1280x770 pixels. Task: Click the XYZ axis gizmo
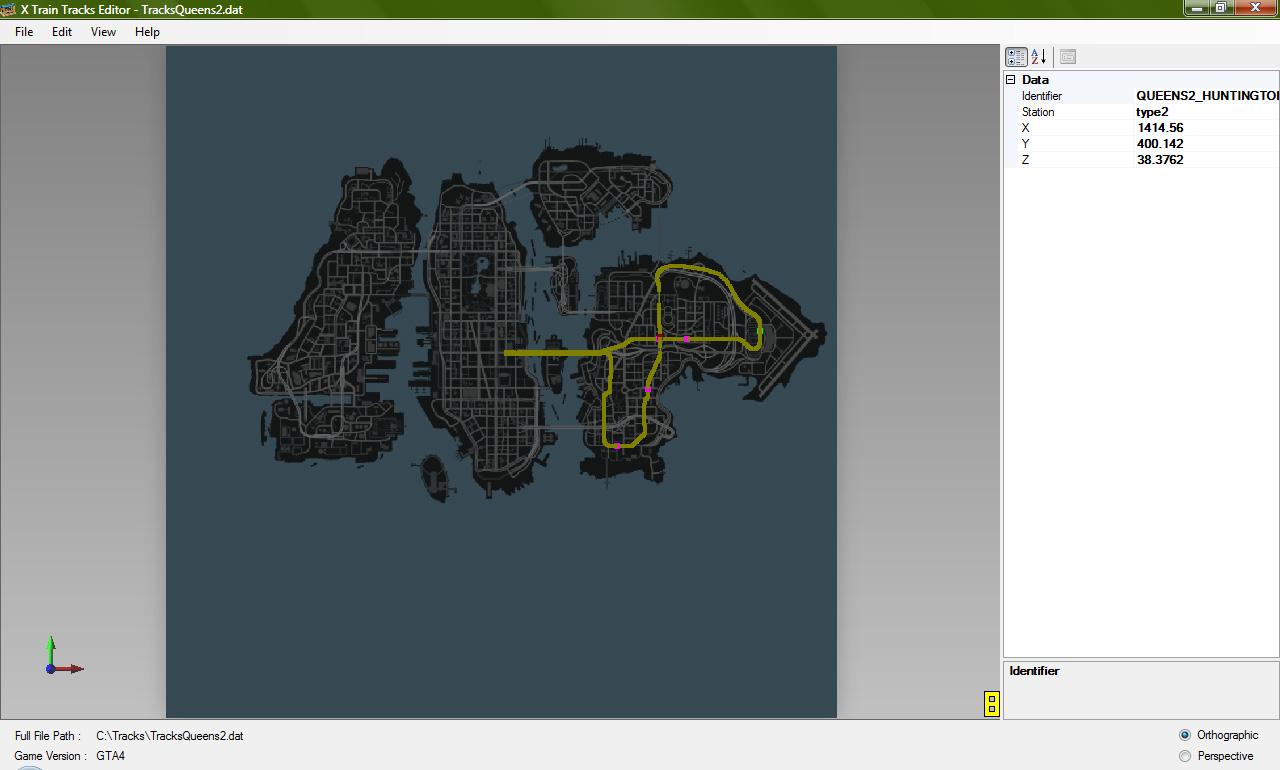click(64, 656)
